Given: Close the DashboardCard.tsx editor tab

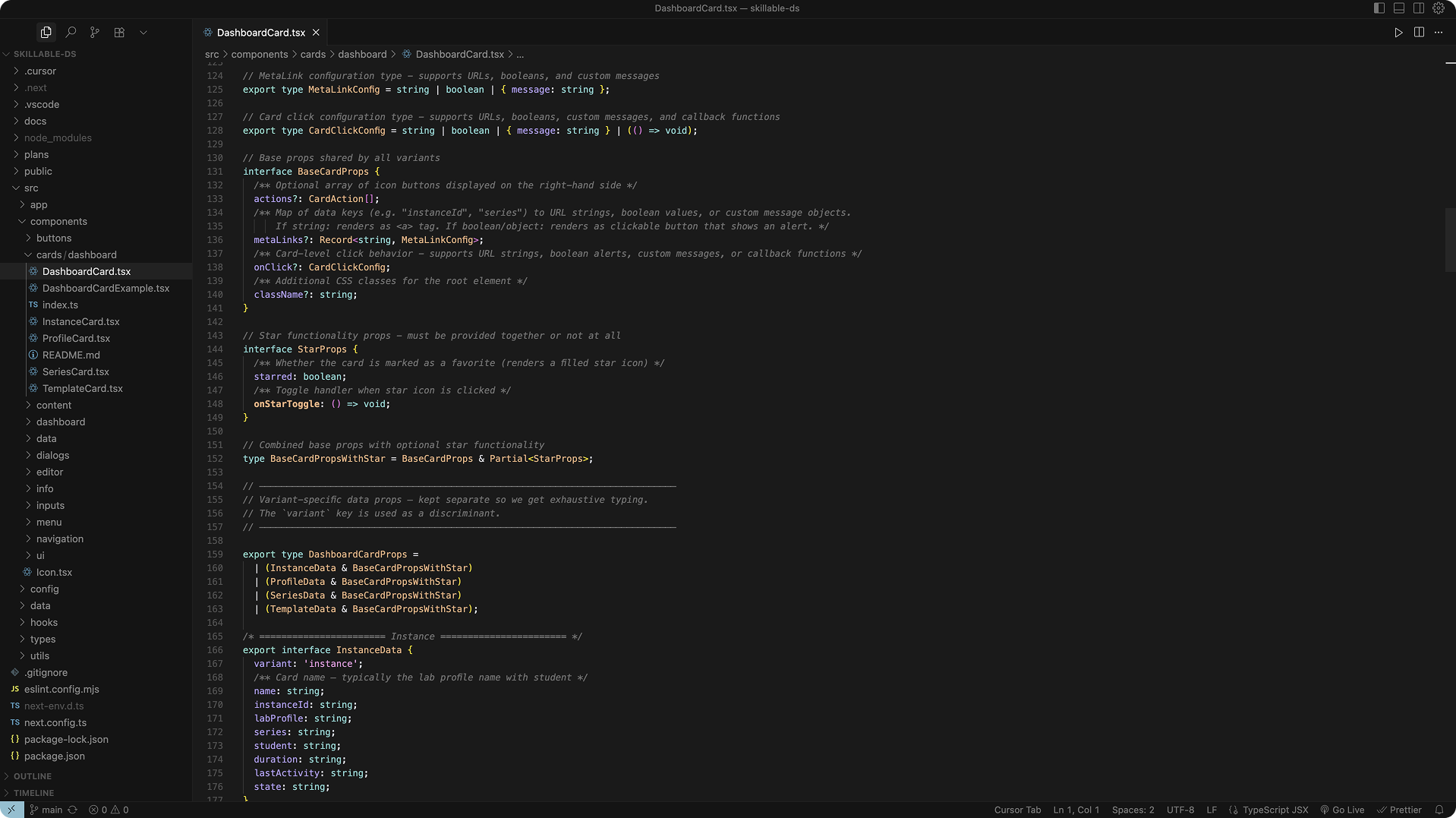Looking at the screenshot, I should (316, 33).
